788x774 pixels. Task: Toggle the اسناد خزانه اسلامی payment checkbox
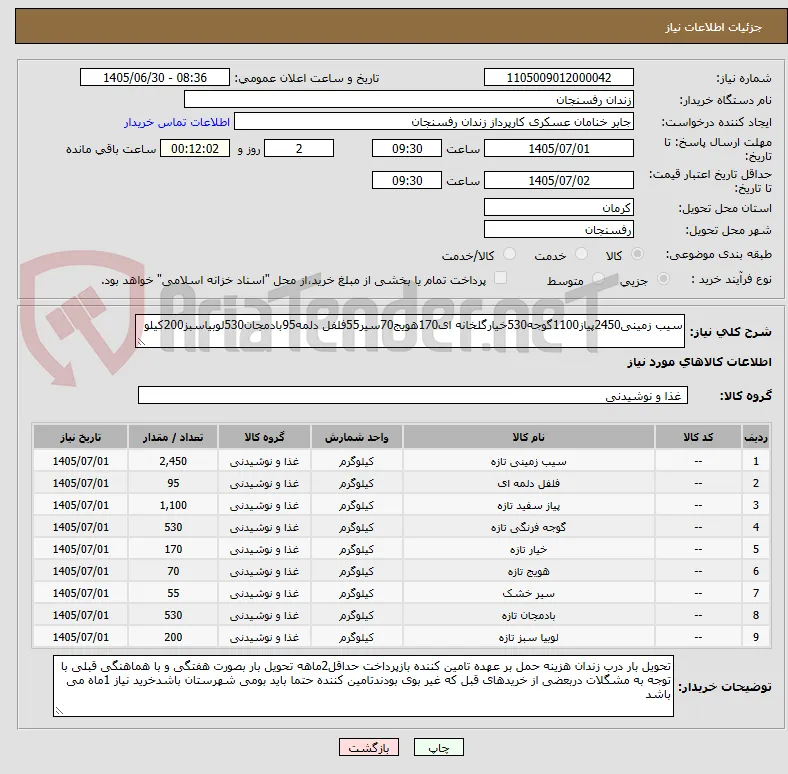[x=501, y=278]
